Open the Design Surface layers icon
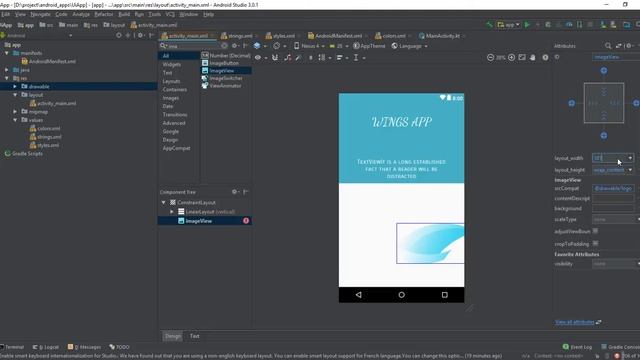Image resolution: width=640 pixels, height=360 pixels. [257, 46]
